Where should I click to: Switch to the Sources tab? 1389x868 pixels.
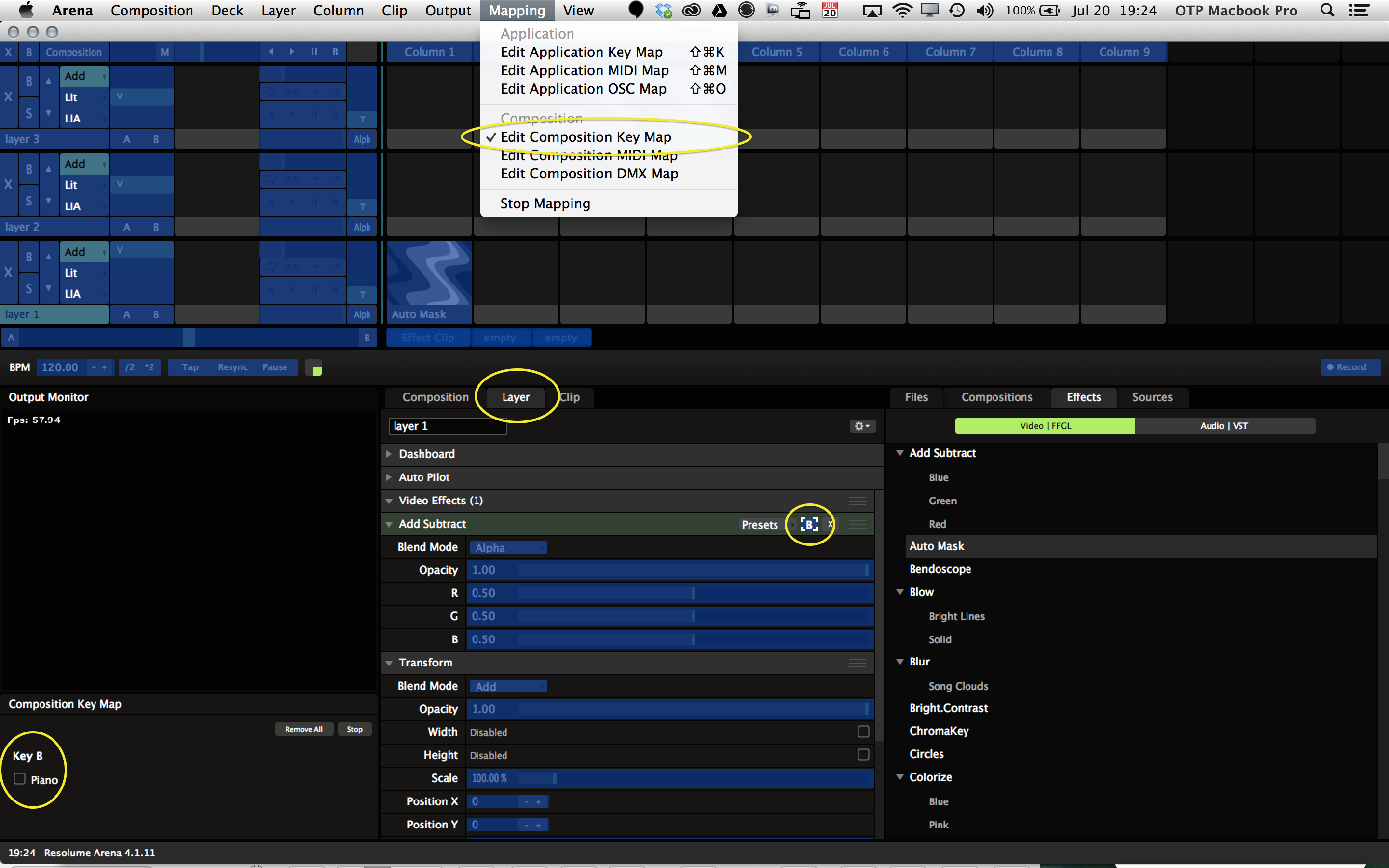[x=1152, y=397]
